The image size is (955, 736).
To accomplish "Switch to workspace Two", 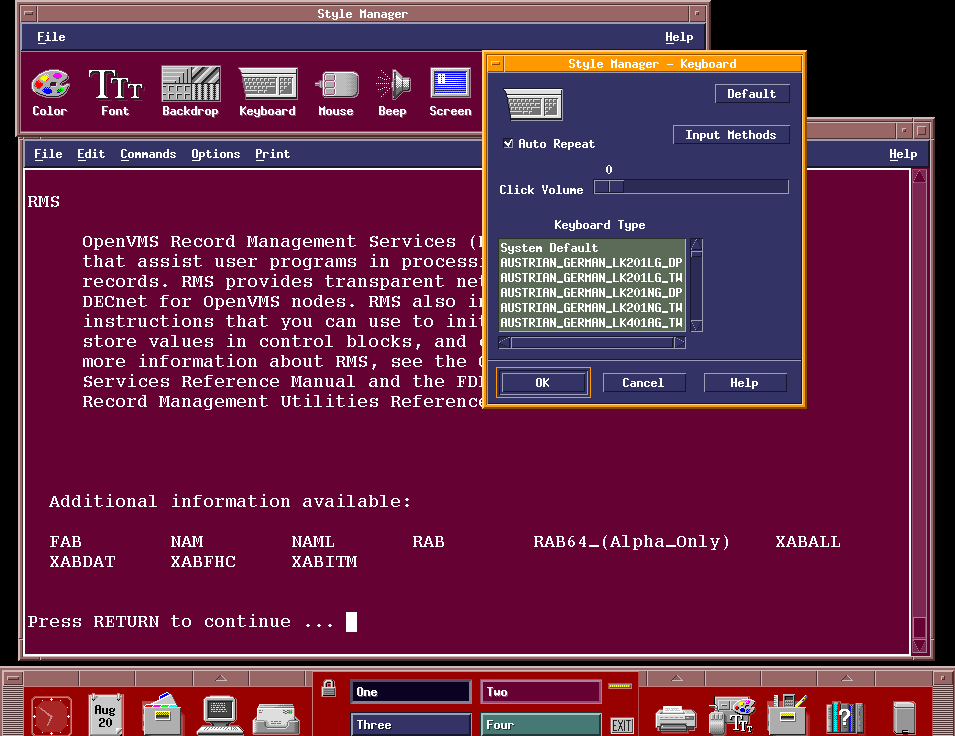I will pos(541,692).
